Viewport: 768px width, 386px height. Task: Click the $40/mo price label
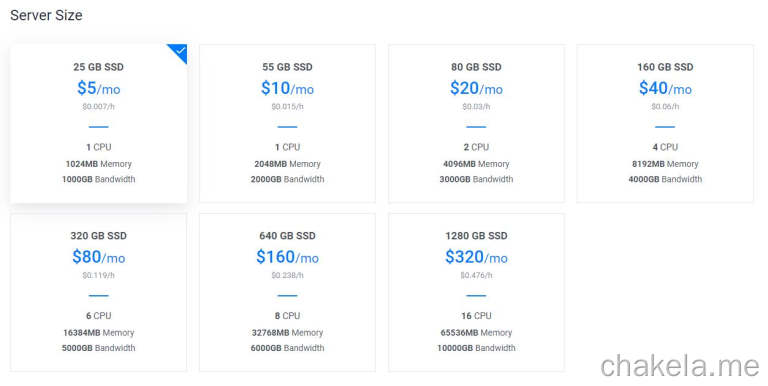click(x=665, y=88)
